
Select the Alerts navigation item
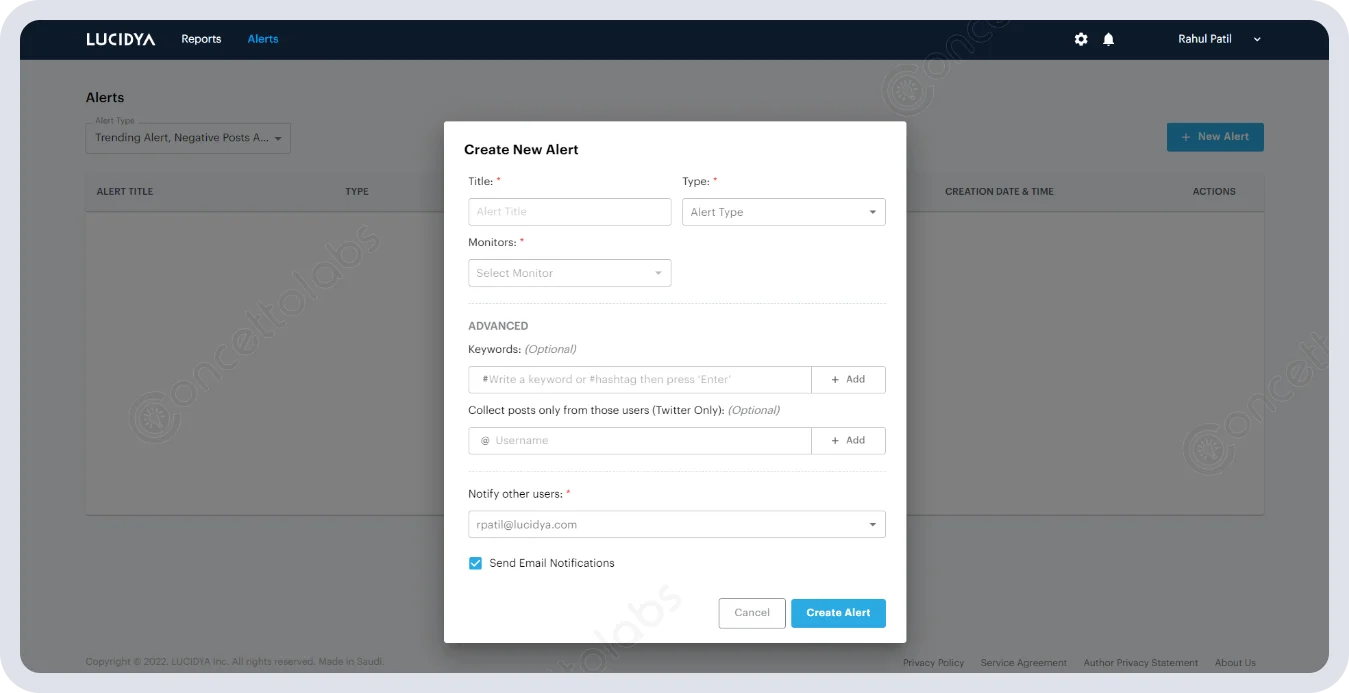262,39
